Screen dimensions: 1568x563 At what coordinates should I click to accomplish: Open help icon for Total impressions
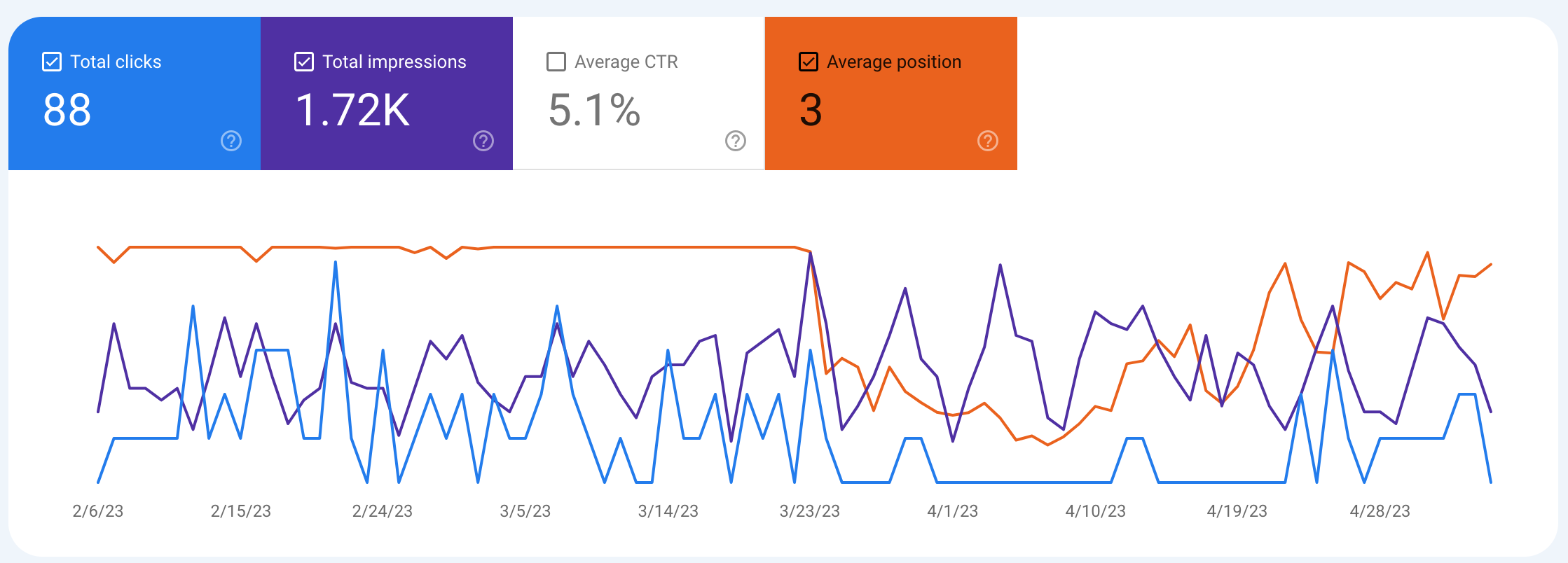click(483, 141)
